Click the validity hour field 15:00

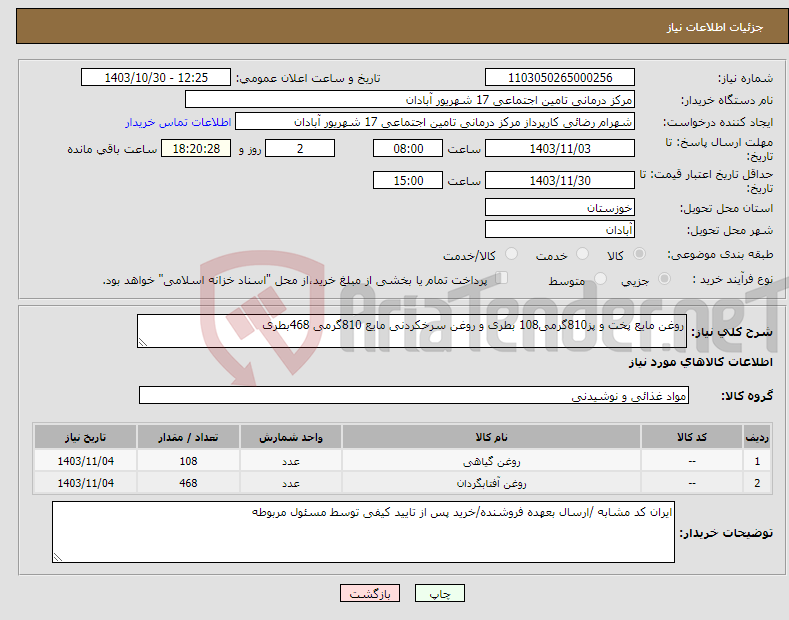pyautogui.click(x=408, y=180)
